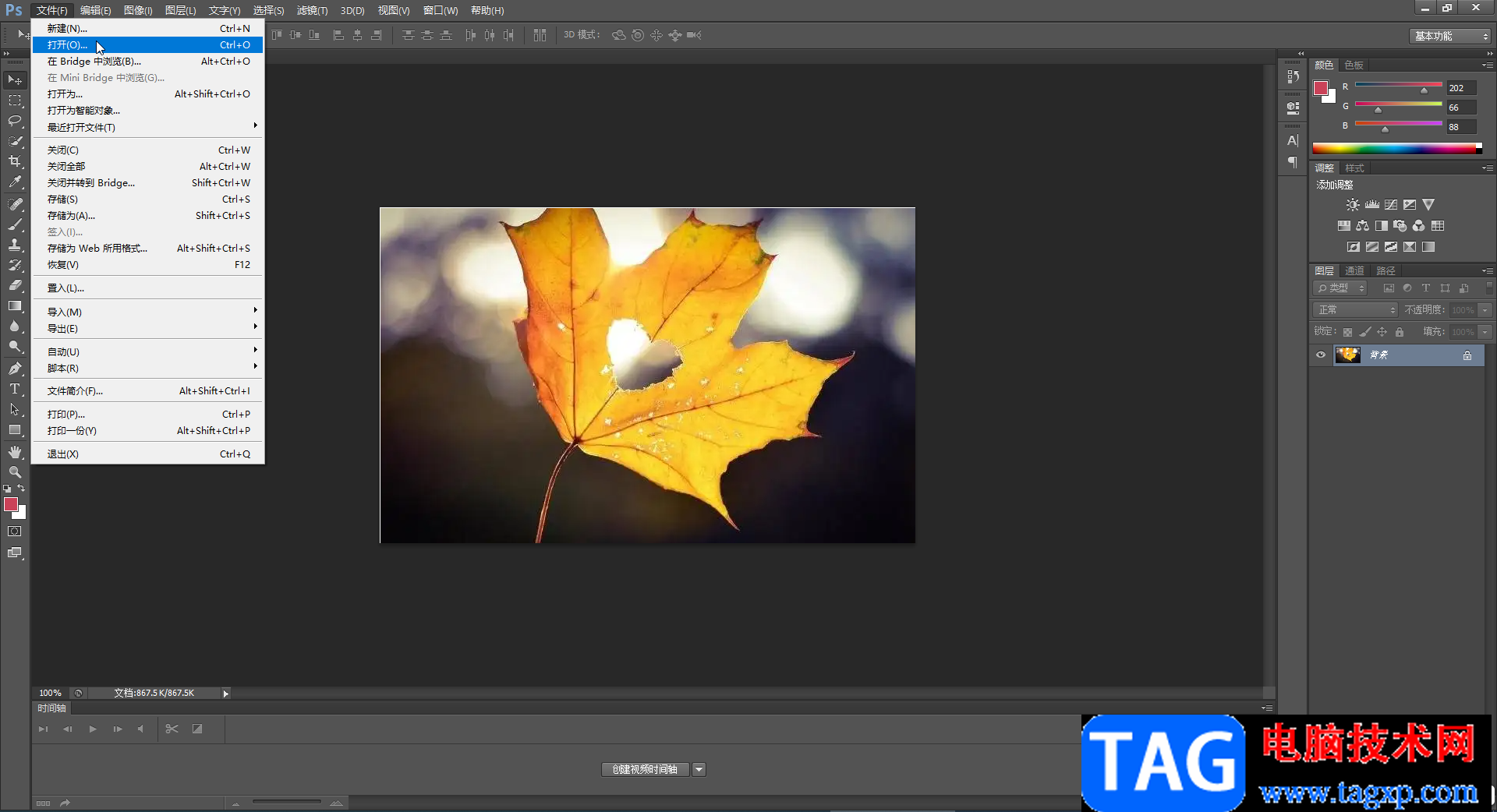Select the Path Selection tool
The width and height of the screenshot is (1497, 812).
point(15,408)
